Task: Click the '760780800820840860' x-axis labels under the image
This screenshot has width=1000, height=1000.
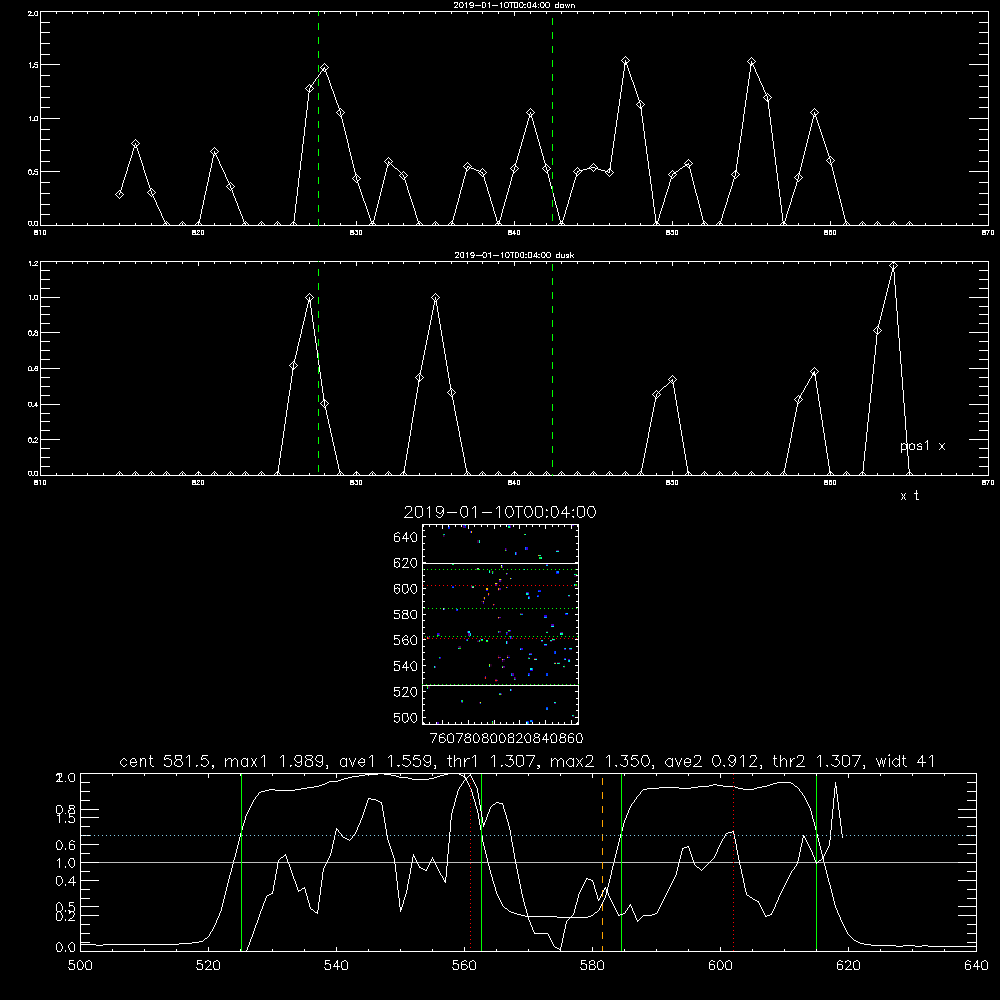Action: click(507, 739)
